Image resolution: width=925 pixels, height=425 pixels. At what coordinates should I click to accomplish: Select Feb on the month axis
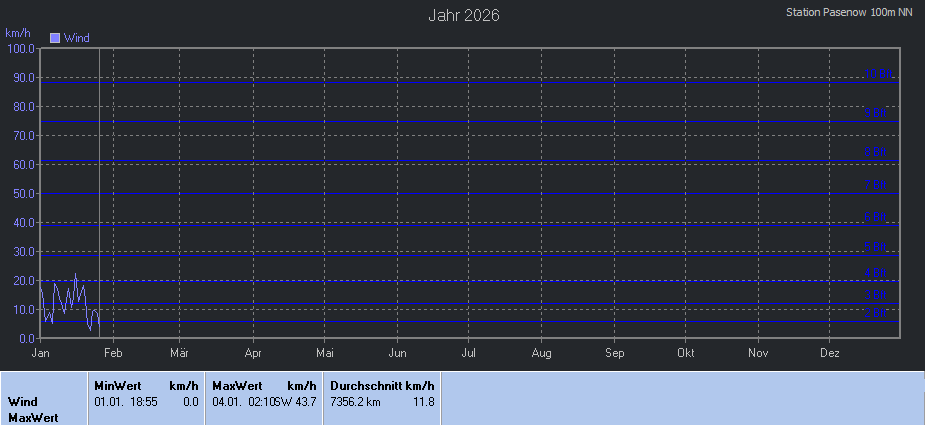pyautogui.click(x=113, y=353)
